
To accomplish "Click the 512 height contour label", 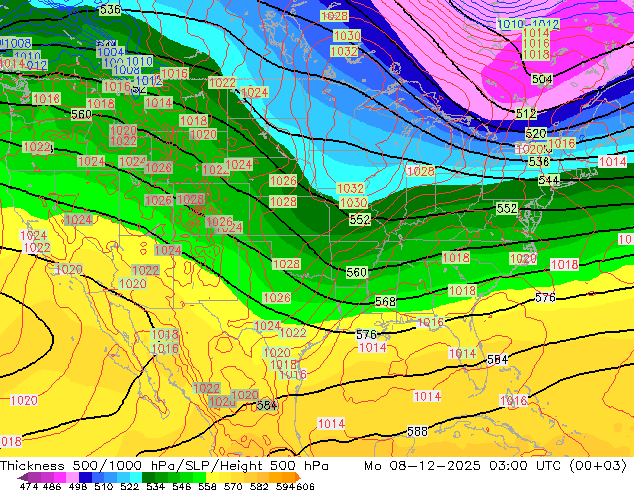I will [x=526, y=114].
